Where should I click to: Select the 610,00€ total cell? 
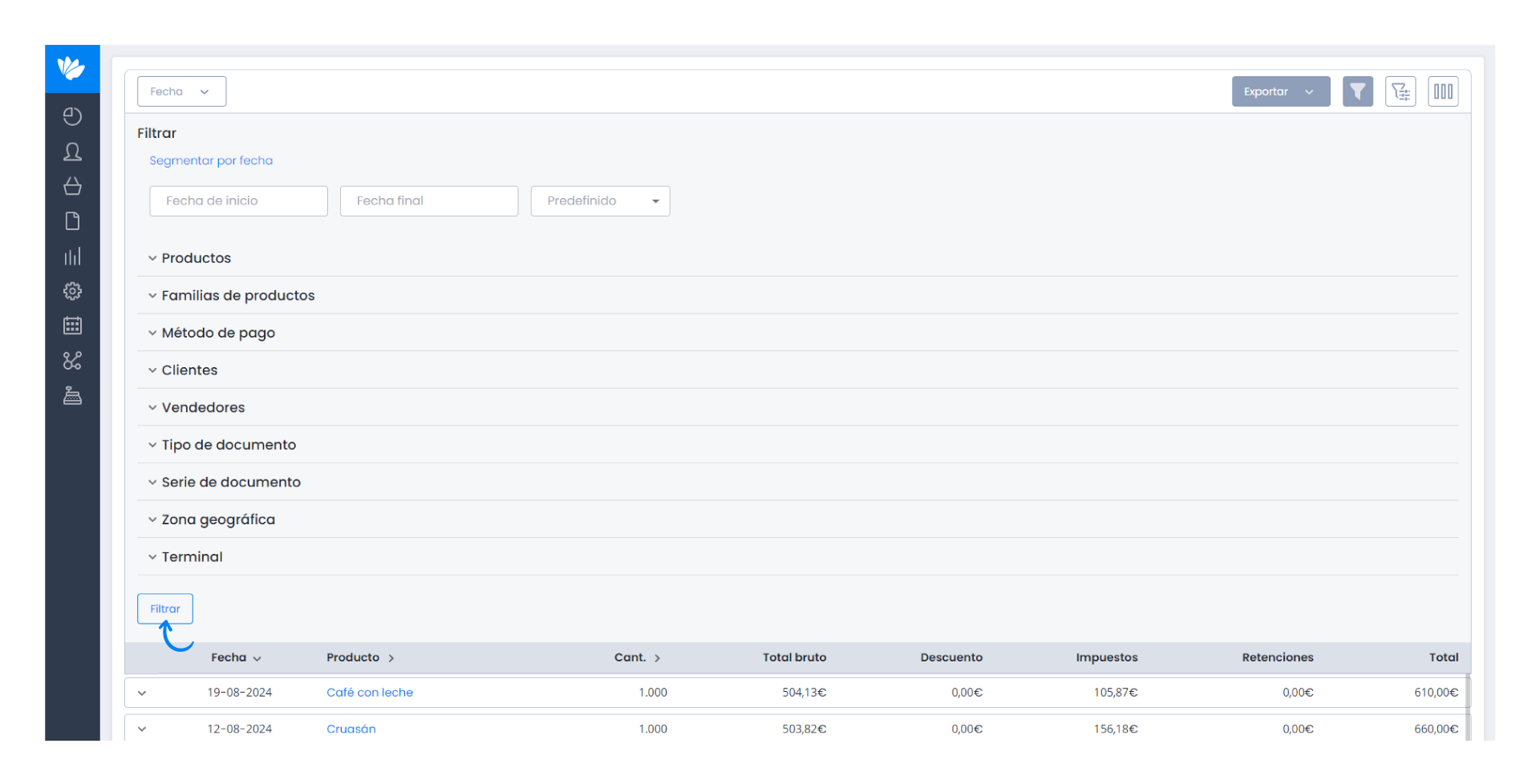click(1437, 693)
